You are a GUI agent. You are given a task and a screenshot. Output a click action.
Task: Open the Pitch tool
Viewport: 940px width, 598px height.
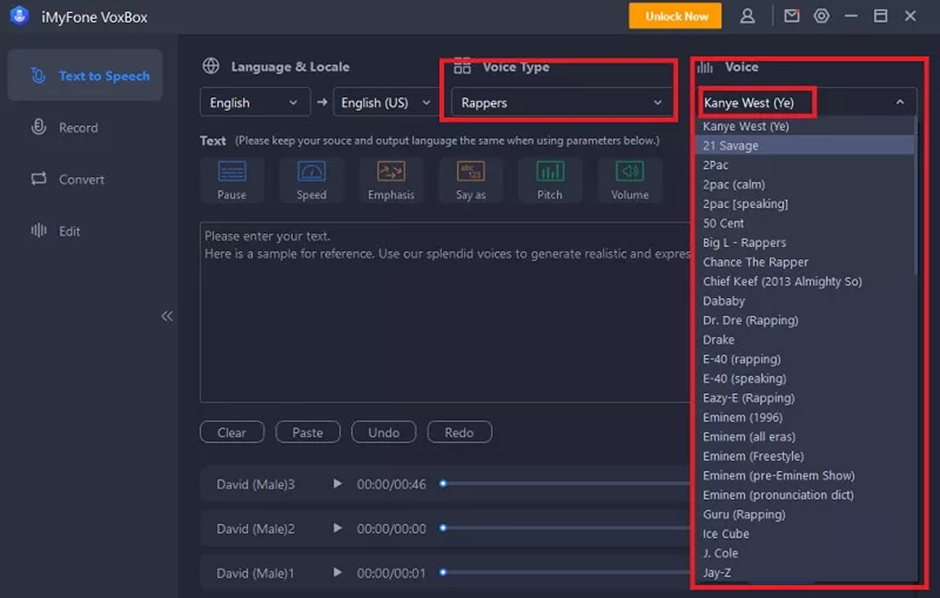coord(550,171)
